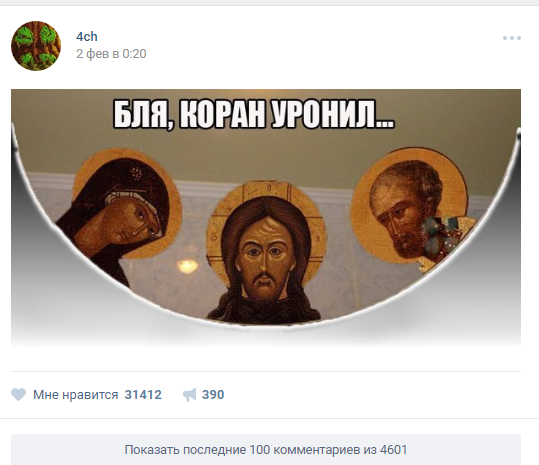Click the repost count 390
Viewport: 539px width, 465px height.
tap(213, 395)
